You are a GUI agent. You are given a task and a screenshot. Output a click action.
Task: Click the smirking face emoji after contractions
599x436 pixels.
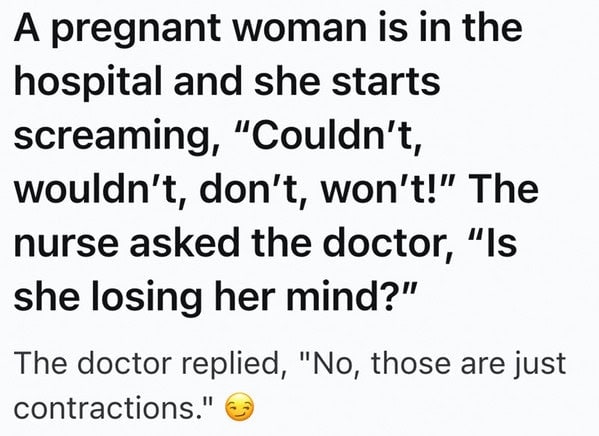click(239, 407)
